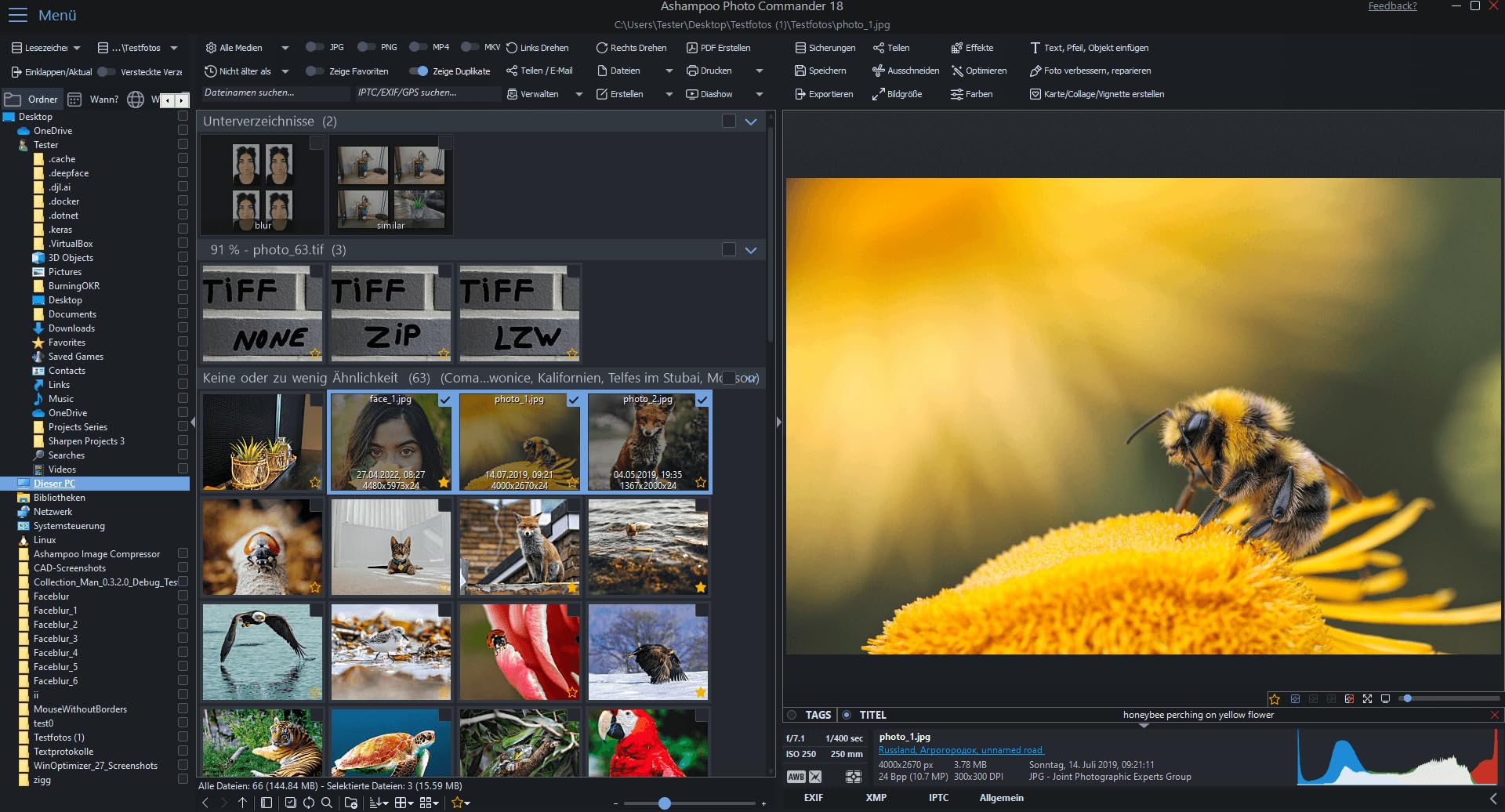Open the Farben color adjustments
1505x812 pixels.
(972, 94)
